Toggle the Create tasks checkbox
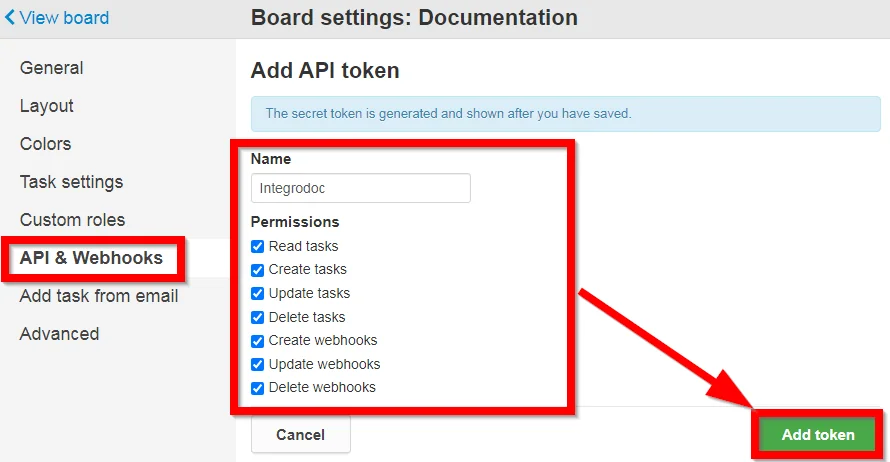890x462 pixels. 257,270
